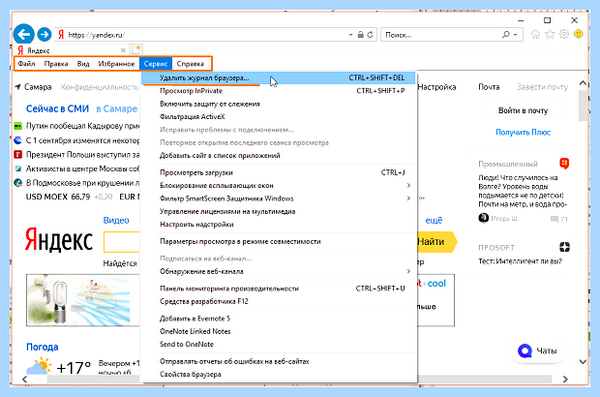
Task: Select Средства разработчика F12
Action: (278, 301)
